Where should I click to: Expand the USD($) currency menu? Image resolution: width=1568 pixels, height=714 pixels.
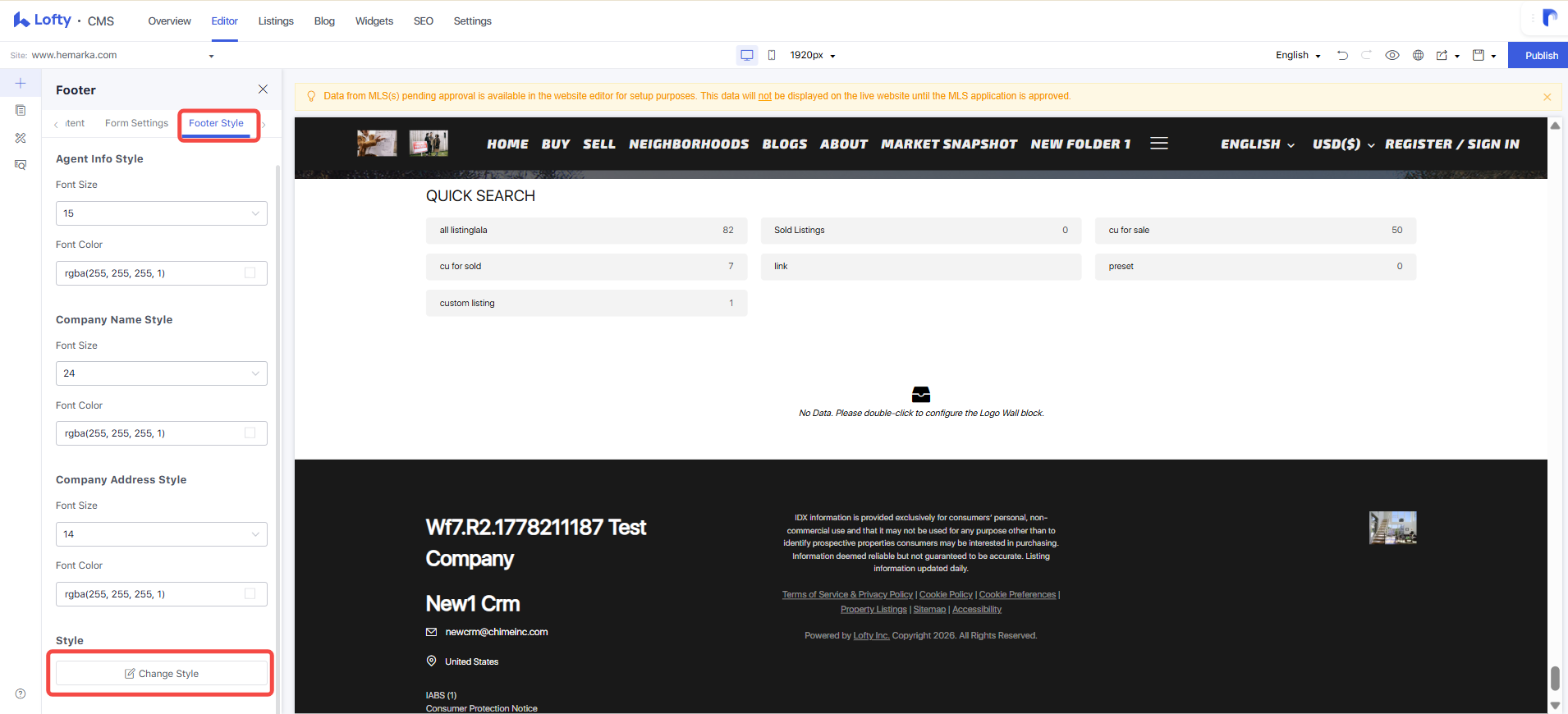point(1343,144)
